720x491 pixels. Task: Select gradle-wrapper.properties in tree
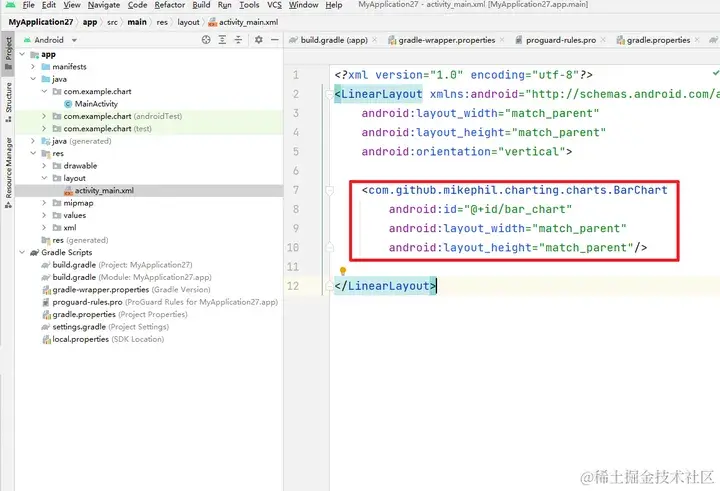point(126,290)
